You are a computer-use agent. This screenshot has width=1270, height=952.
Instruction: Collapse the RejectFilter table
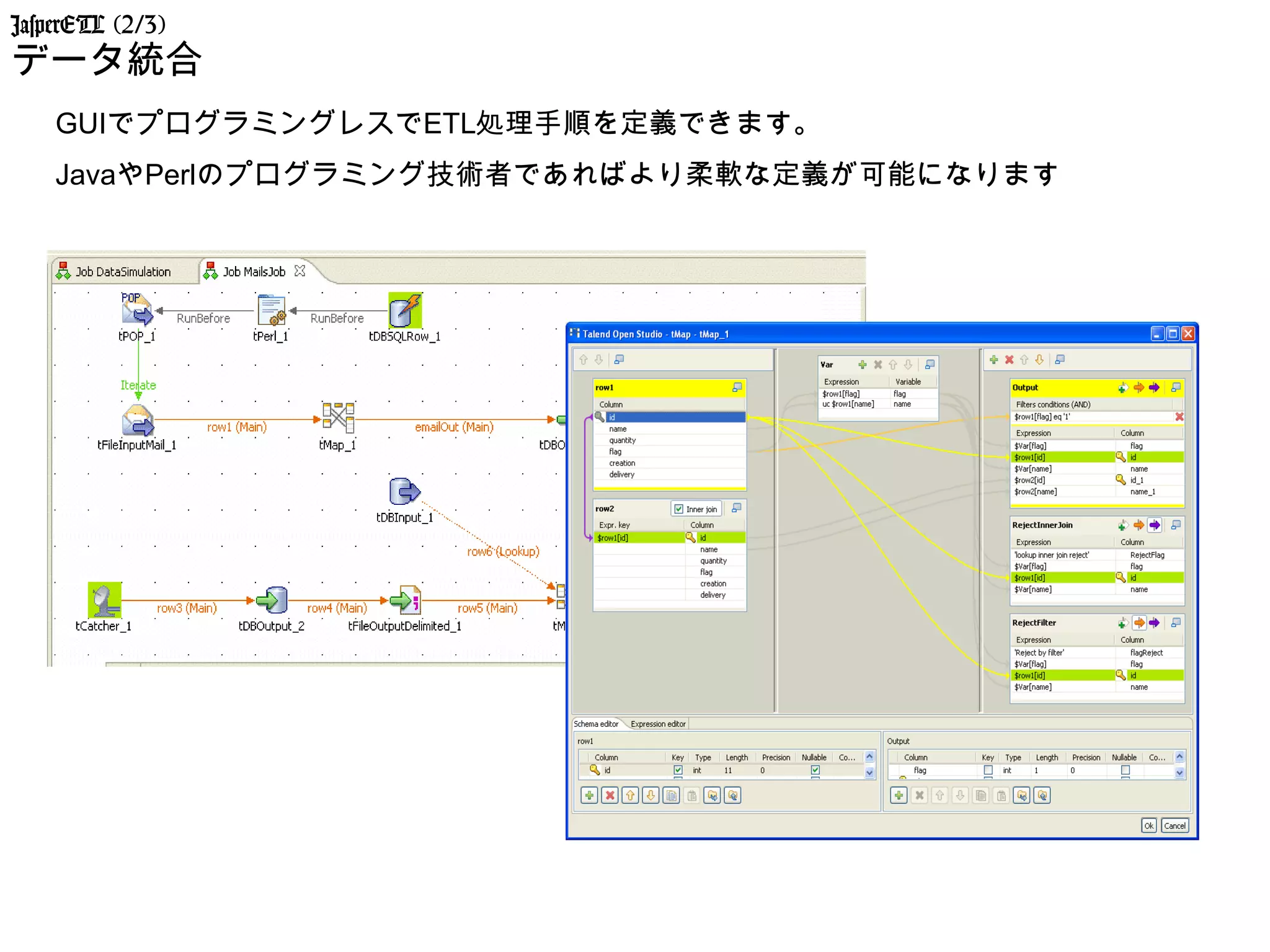click(1175, 623)
